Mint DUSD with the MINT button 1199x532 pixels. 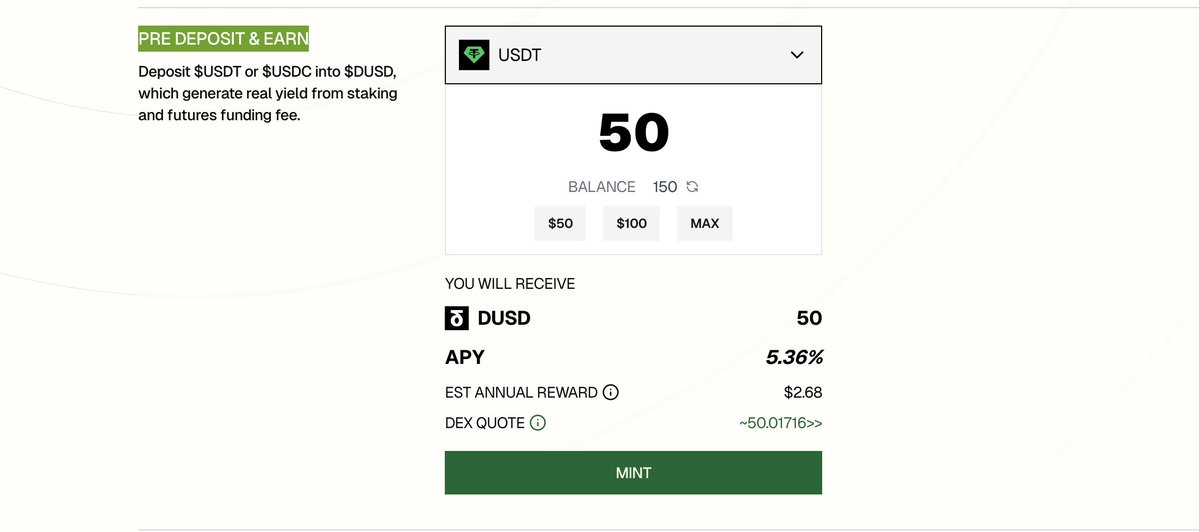[633, 473]
